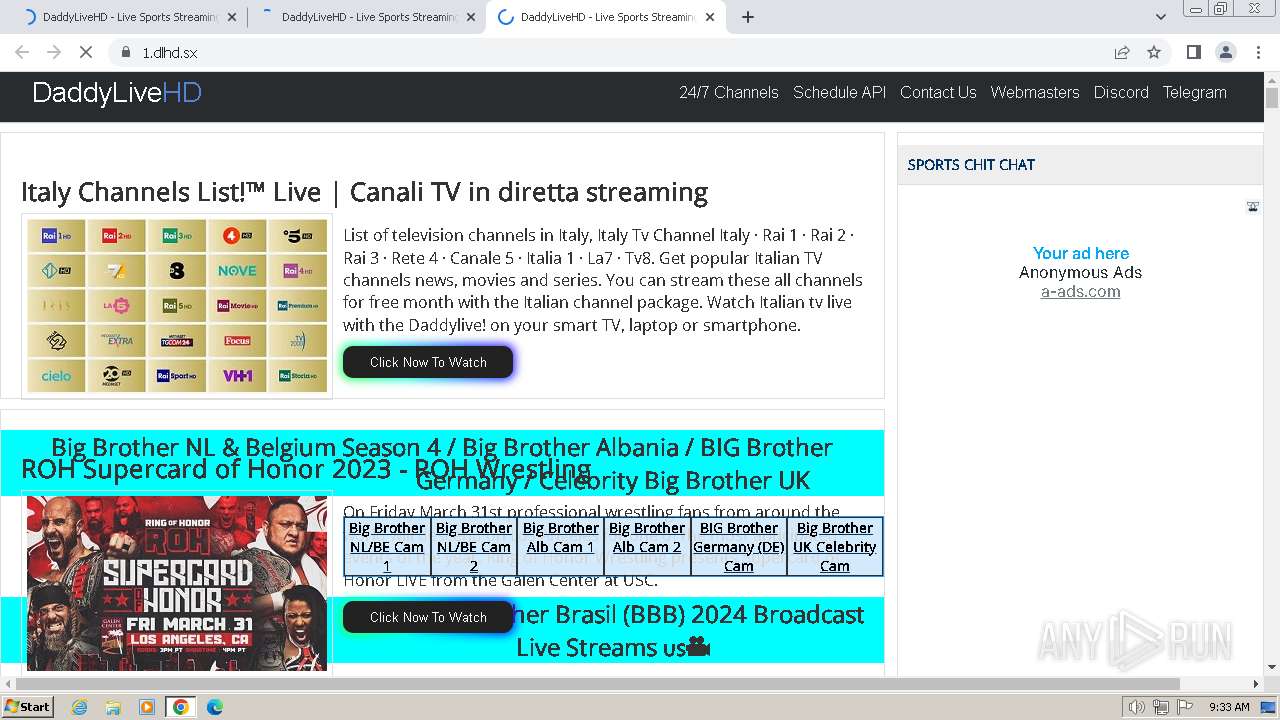Open Big Brother NL/BE Cam 2
Screen dimensions: 1280x720
tap(474, 547)
